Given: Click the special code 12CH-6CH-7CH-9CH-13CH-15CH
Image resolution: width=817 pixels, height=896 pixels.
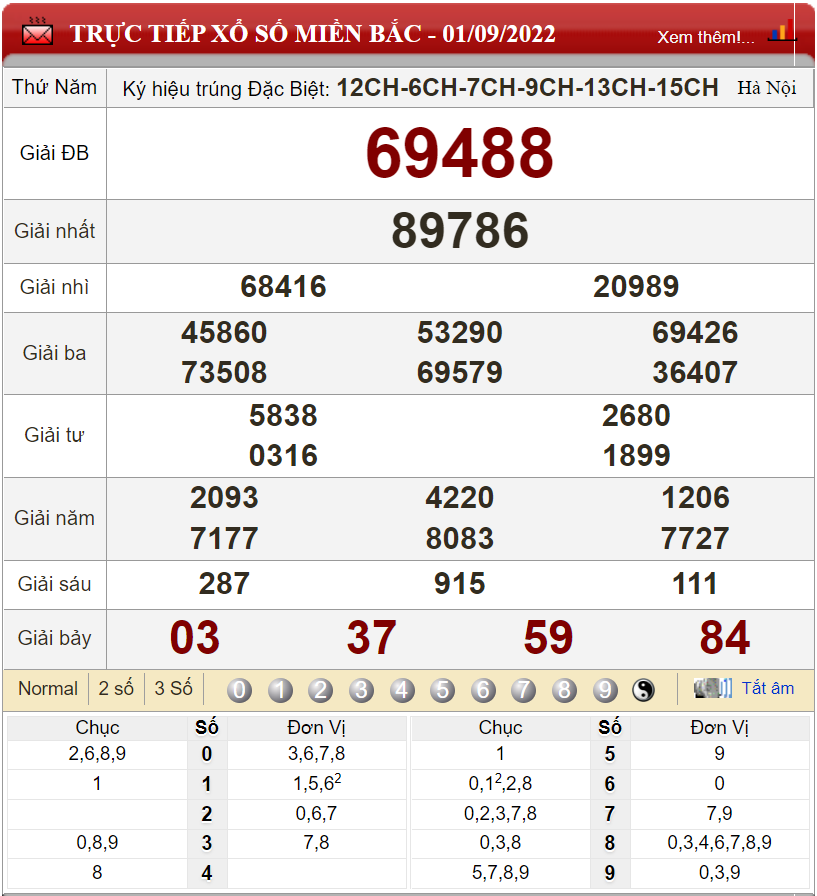Looking at the screenshot, I should 527,88.
